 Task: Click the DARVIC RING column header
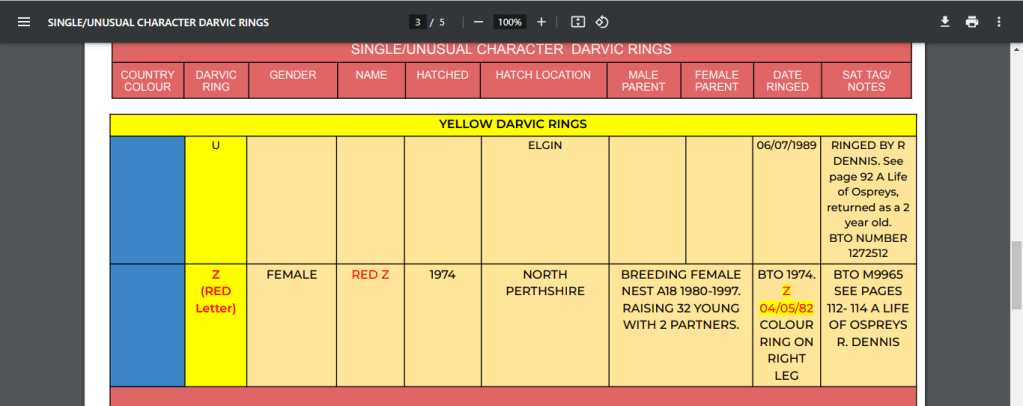pyautogui.click(x=215, y=81)
